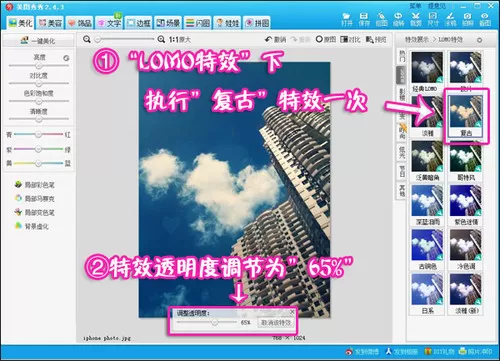This screenshot has width=500, height=361.
Task: Select the 抠图 cutout tool icon
Action: point(381,19)
